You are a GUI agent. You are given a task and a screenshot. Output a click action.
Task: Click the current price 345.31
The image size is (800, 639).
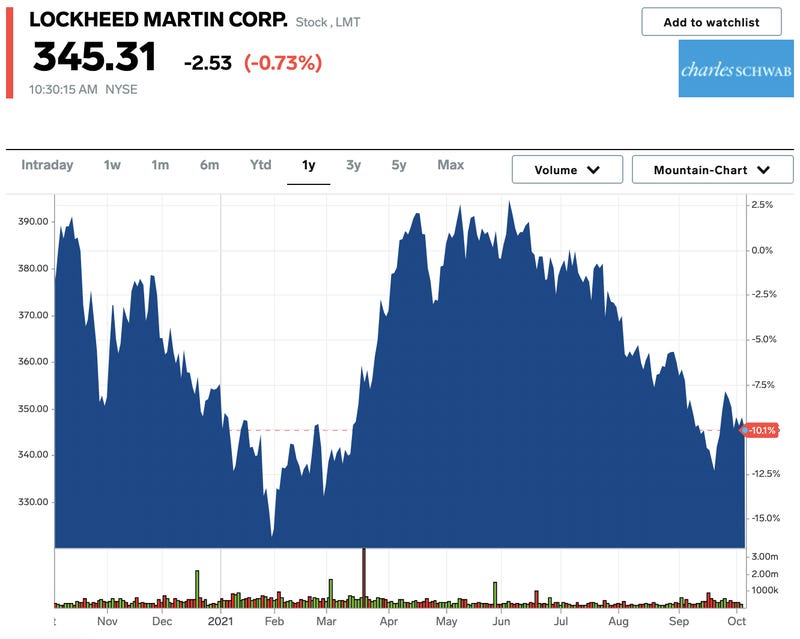click(x=94, y=57)
